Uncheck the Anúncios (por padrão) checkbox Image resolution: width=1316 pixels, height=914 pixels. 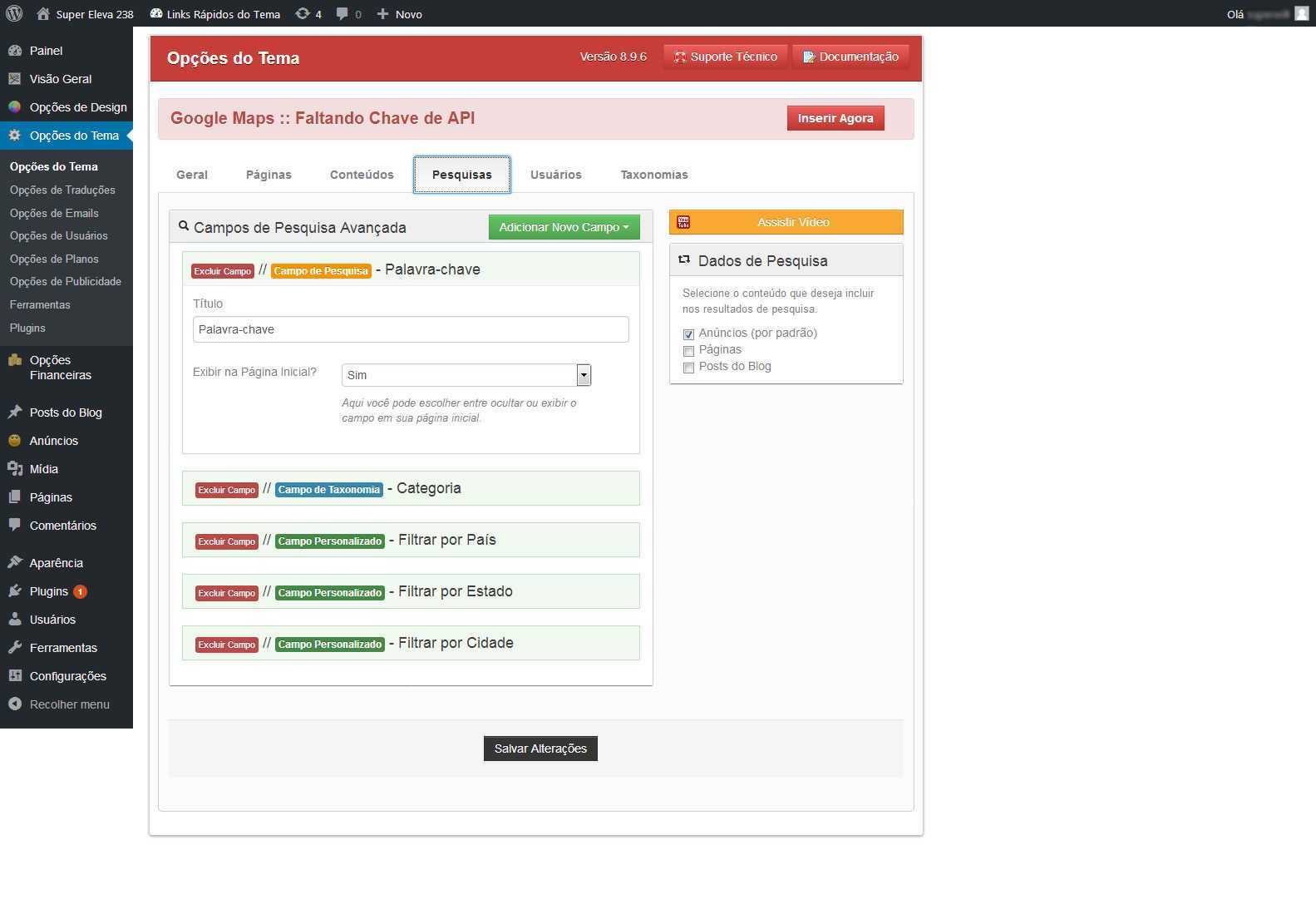[x=688, y=334]
